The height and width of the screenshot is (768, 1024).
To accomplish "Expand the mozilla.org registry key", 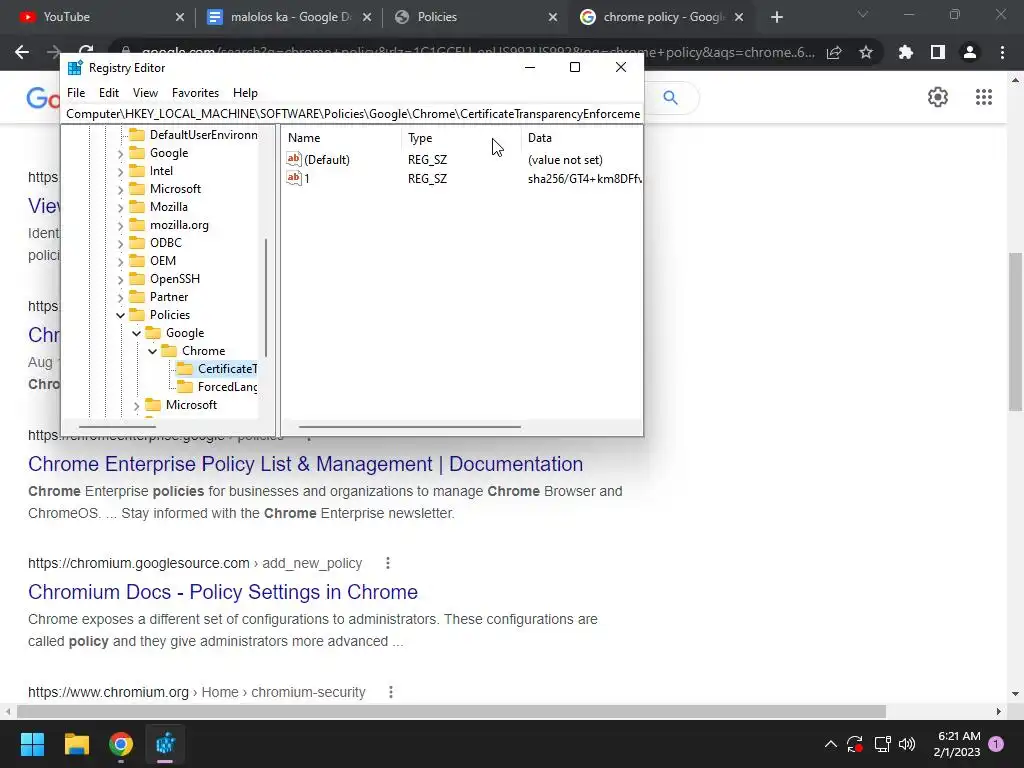I will click(x=120, y=225).
